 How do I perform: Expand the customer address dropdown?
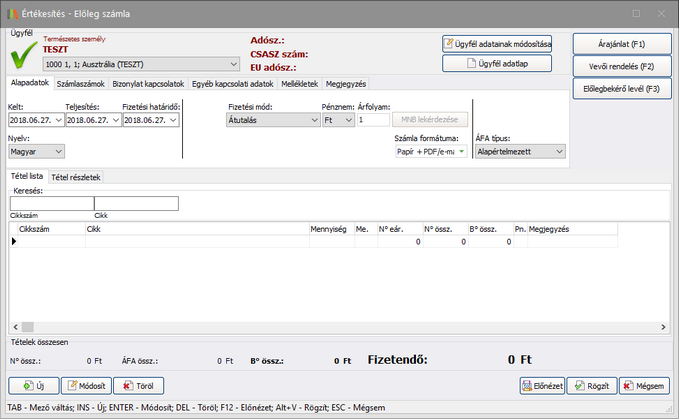click(x=233, y=63)
